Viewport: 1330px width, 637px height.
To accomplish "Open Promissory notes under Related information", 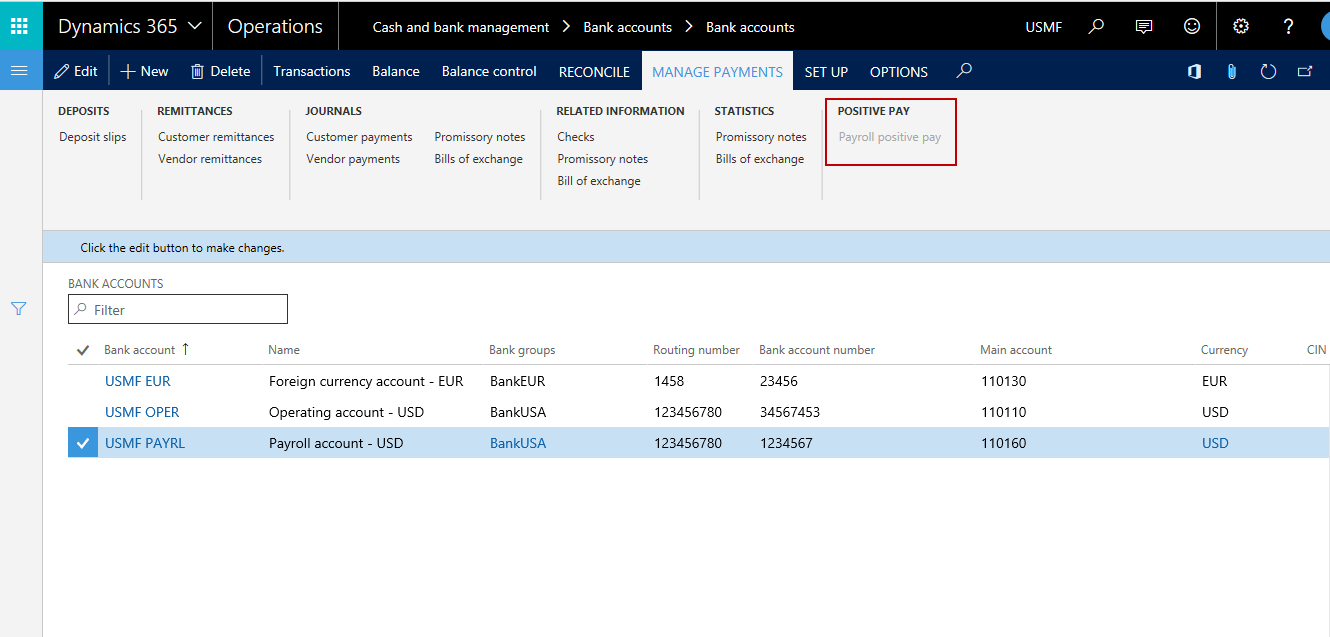I will coord(603,159).
